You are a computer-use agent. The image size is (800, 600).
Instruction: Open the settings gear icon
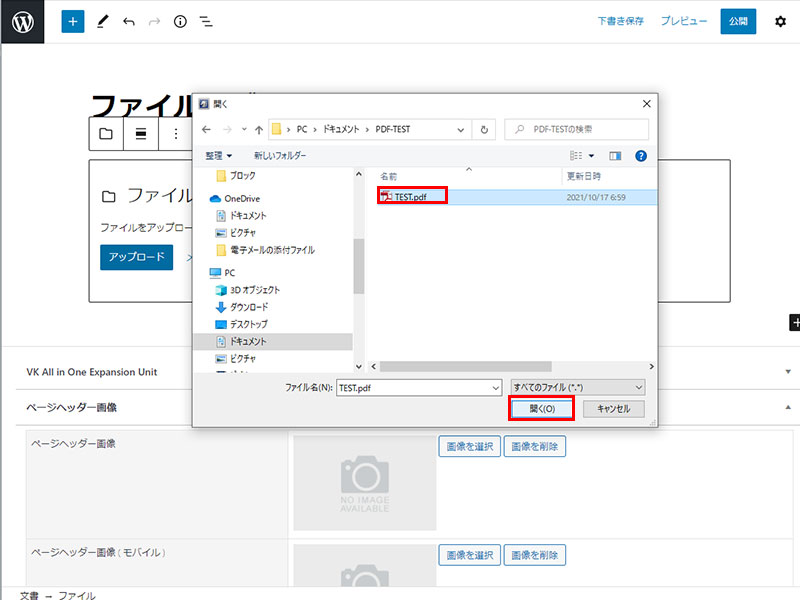780,21
